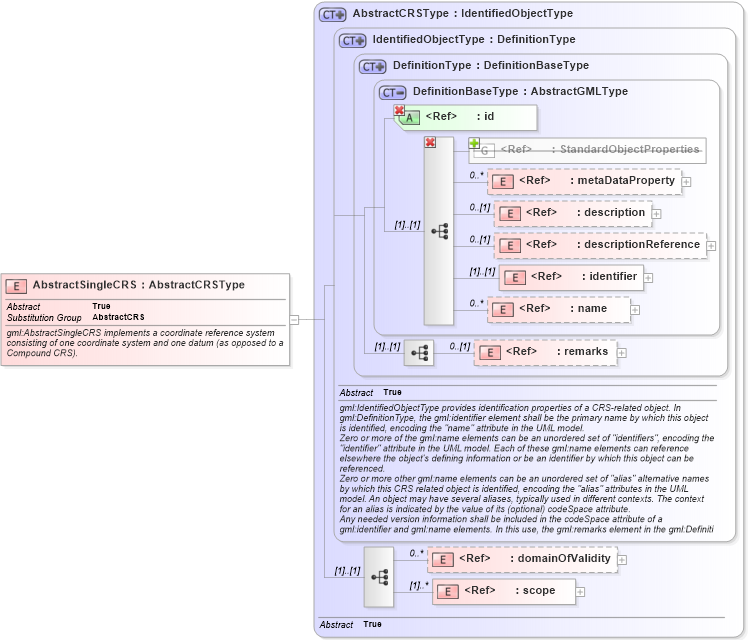This screenshot has height=640, width=748.
Task: Click the E icon of description element
Action: (510, 214)
